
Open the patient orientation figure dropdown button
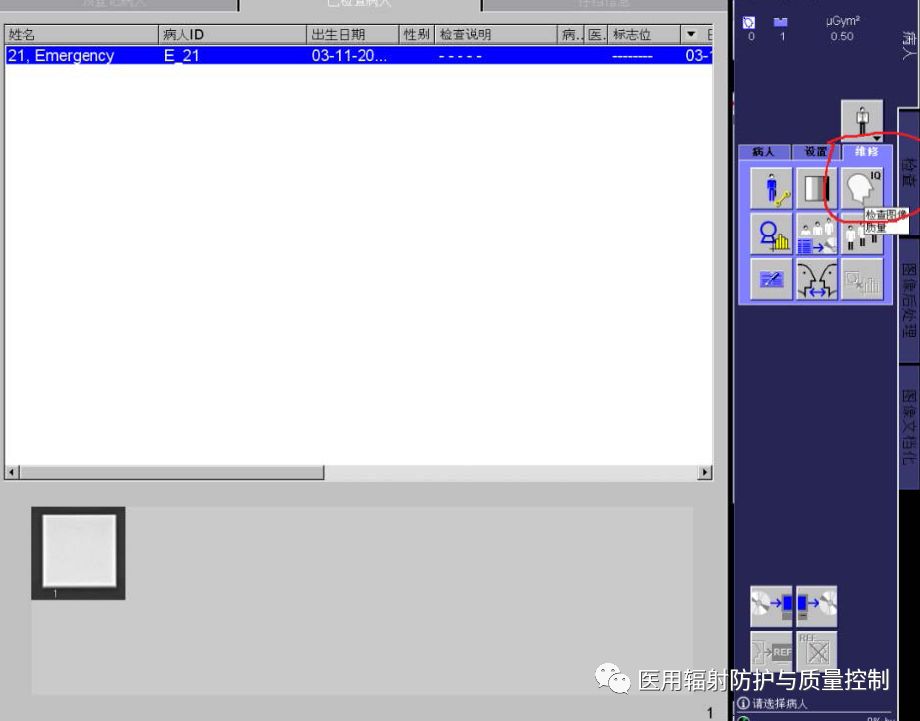click(861, 121)
